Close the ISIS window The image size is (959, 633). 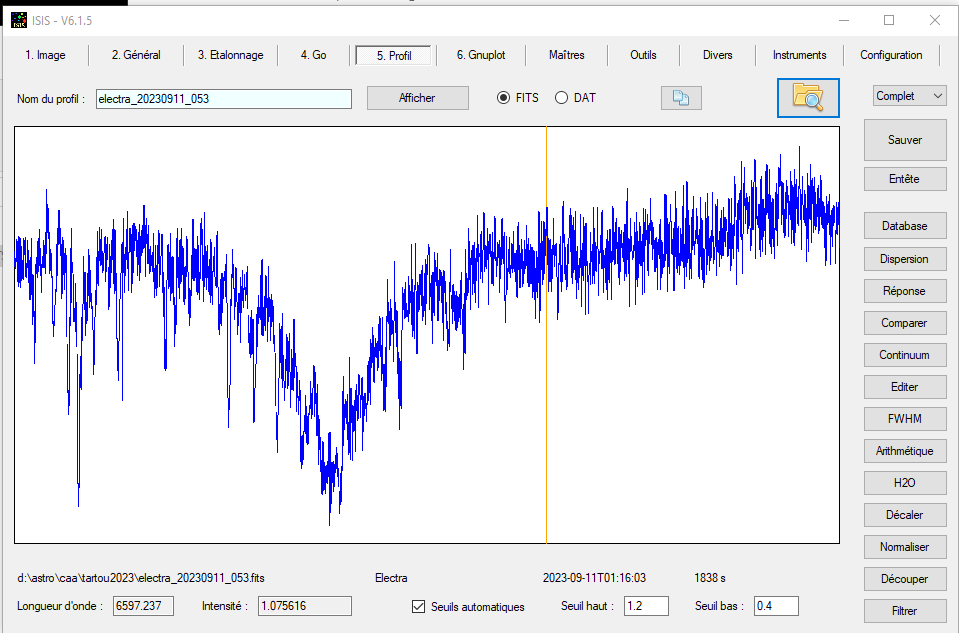point(935,20)
